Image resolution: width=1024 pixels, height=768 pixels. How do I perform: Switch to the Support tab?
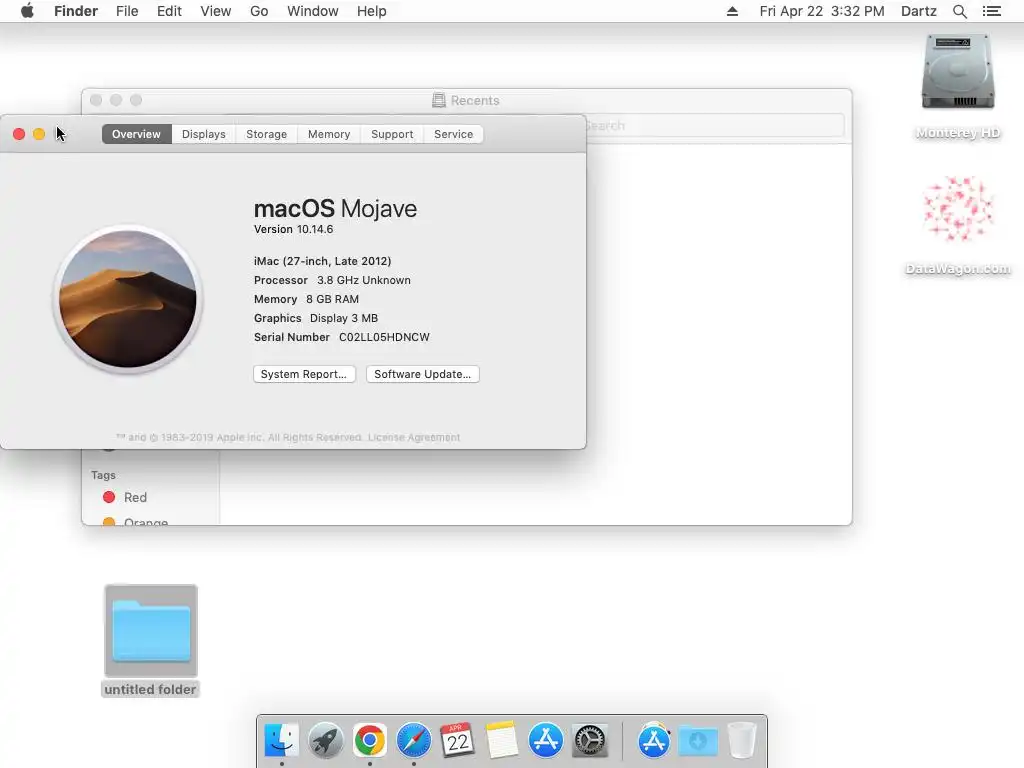coord(392,134)
